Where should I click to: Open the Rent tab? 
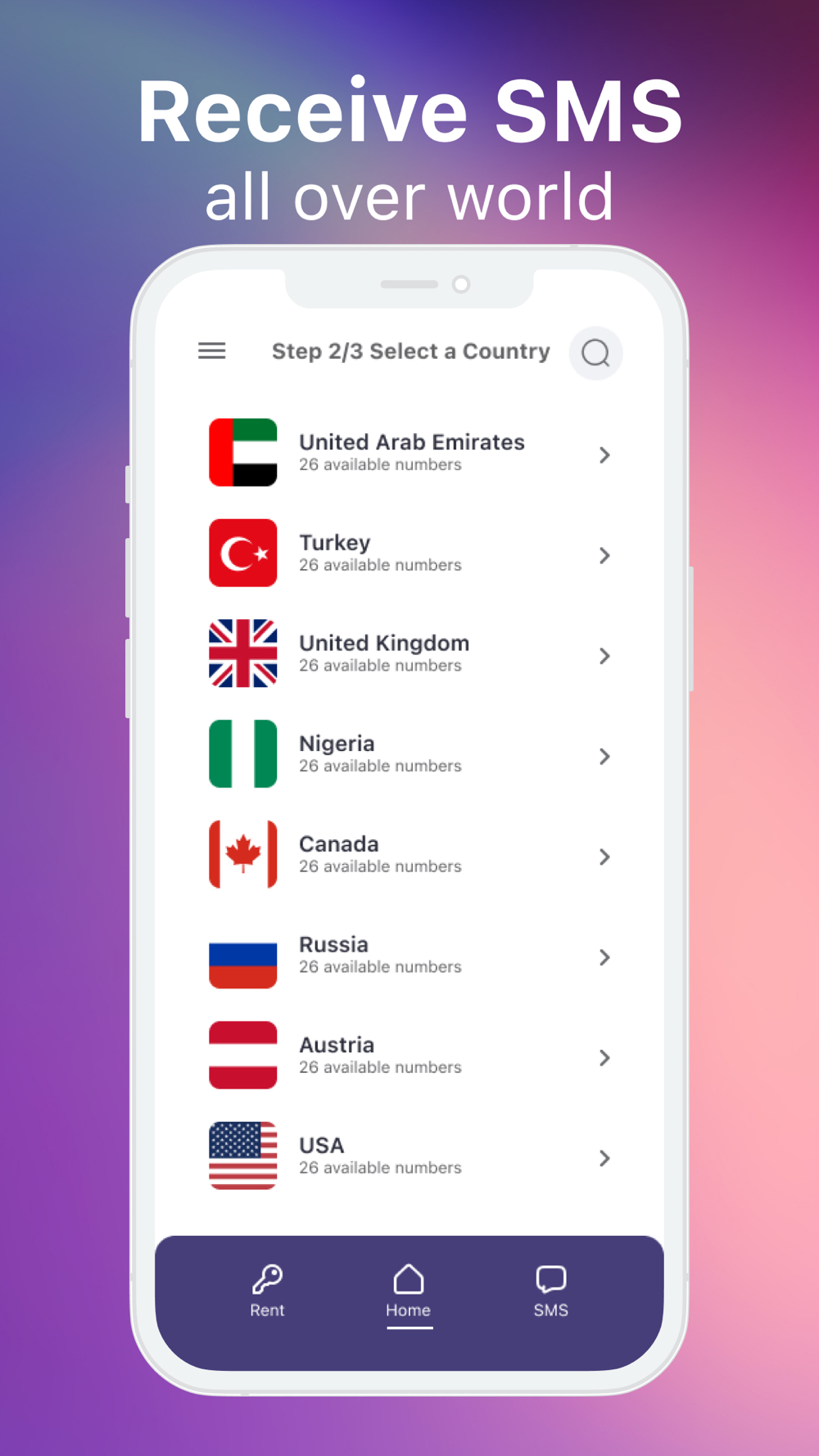267,1291
